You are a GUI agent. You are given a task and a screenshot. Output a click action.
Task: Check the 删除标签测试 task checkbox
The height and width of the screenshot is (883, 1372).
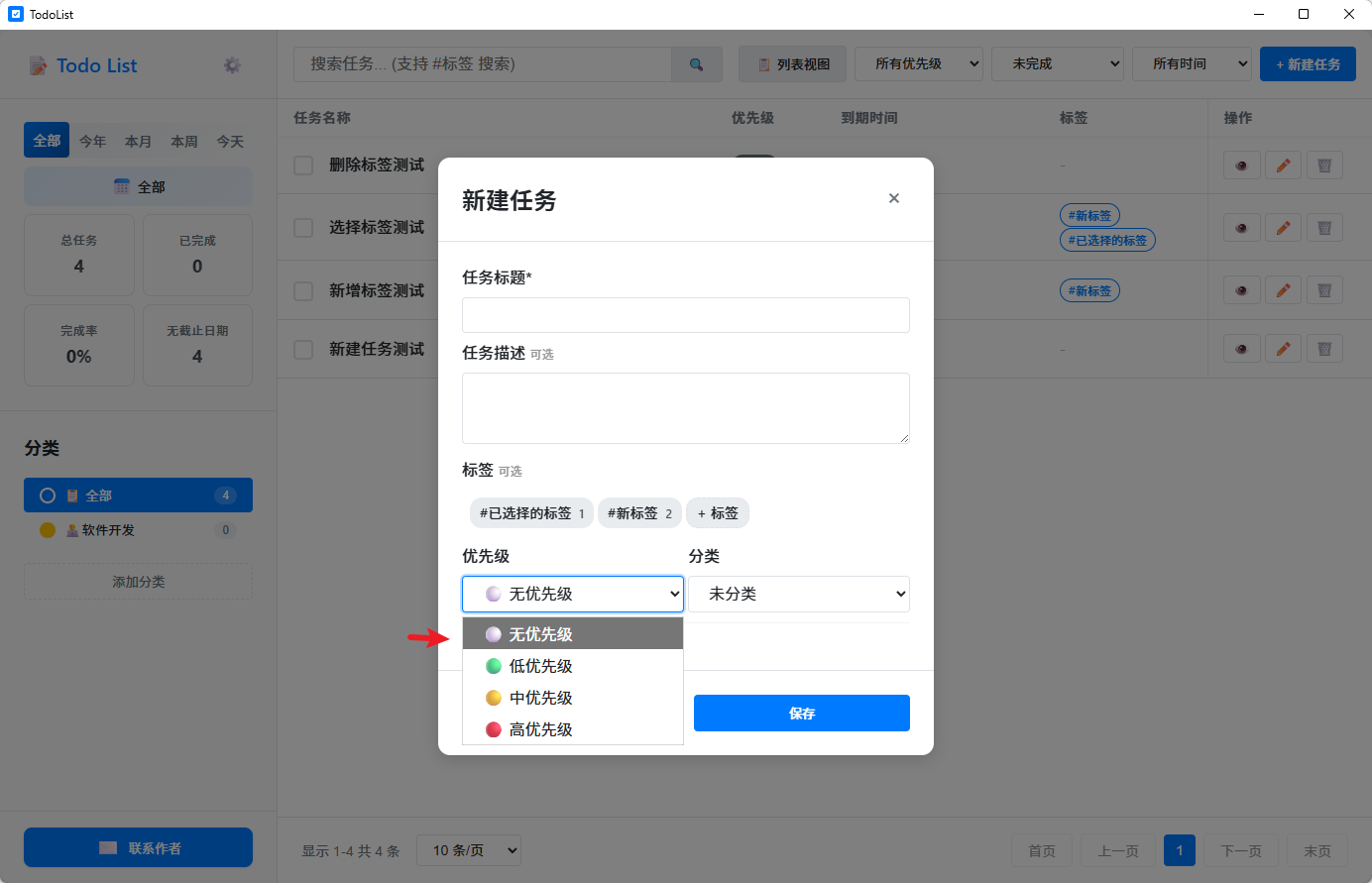tap(303, 166)
